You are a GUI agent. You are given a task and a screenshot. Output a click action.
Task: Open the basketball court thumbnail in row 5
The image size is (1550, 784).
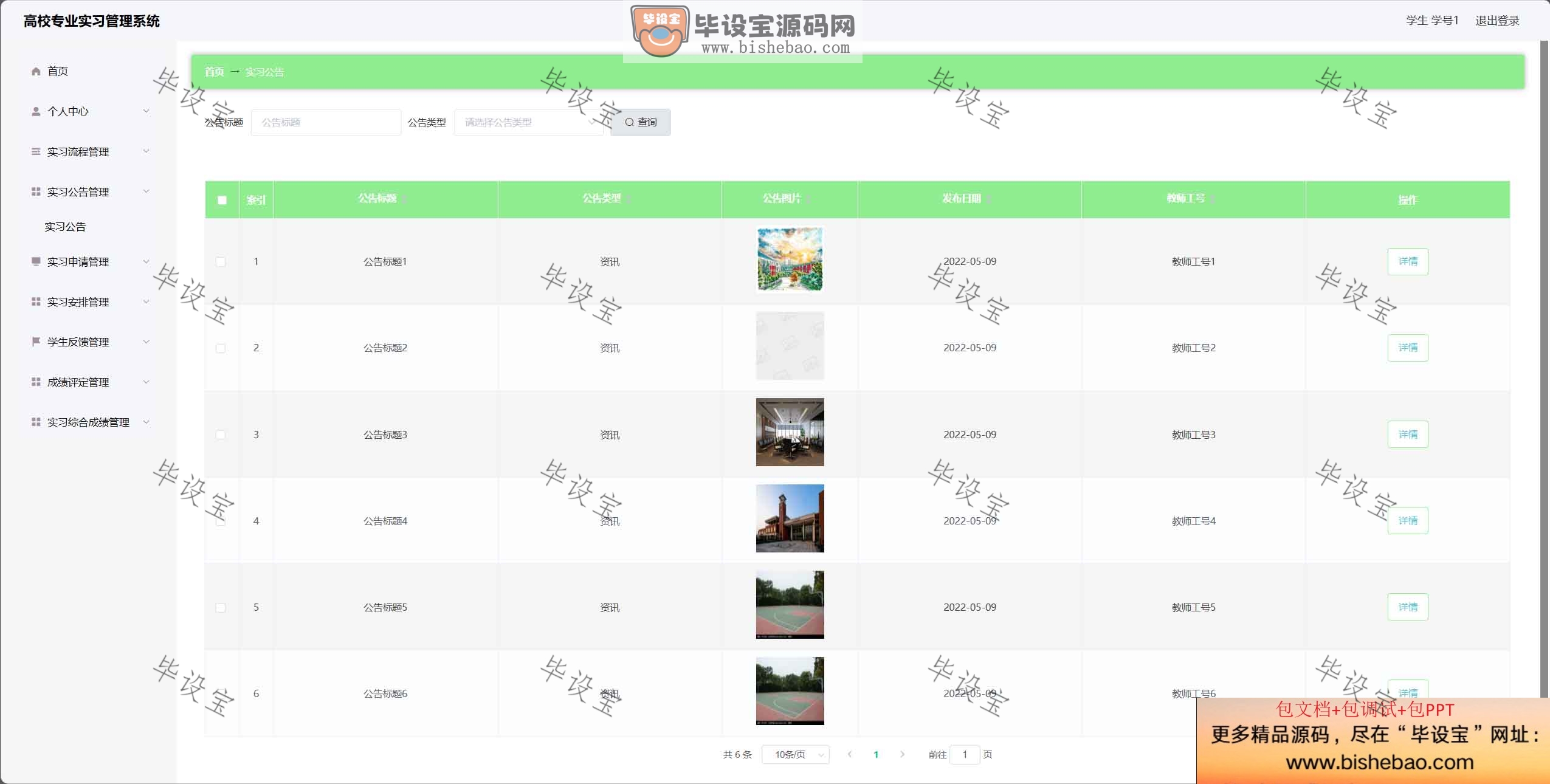[x=790, y=605]
